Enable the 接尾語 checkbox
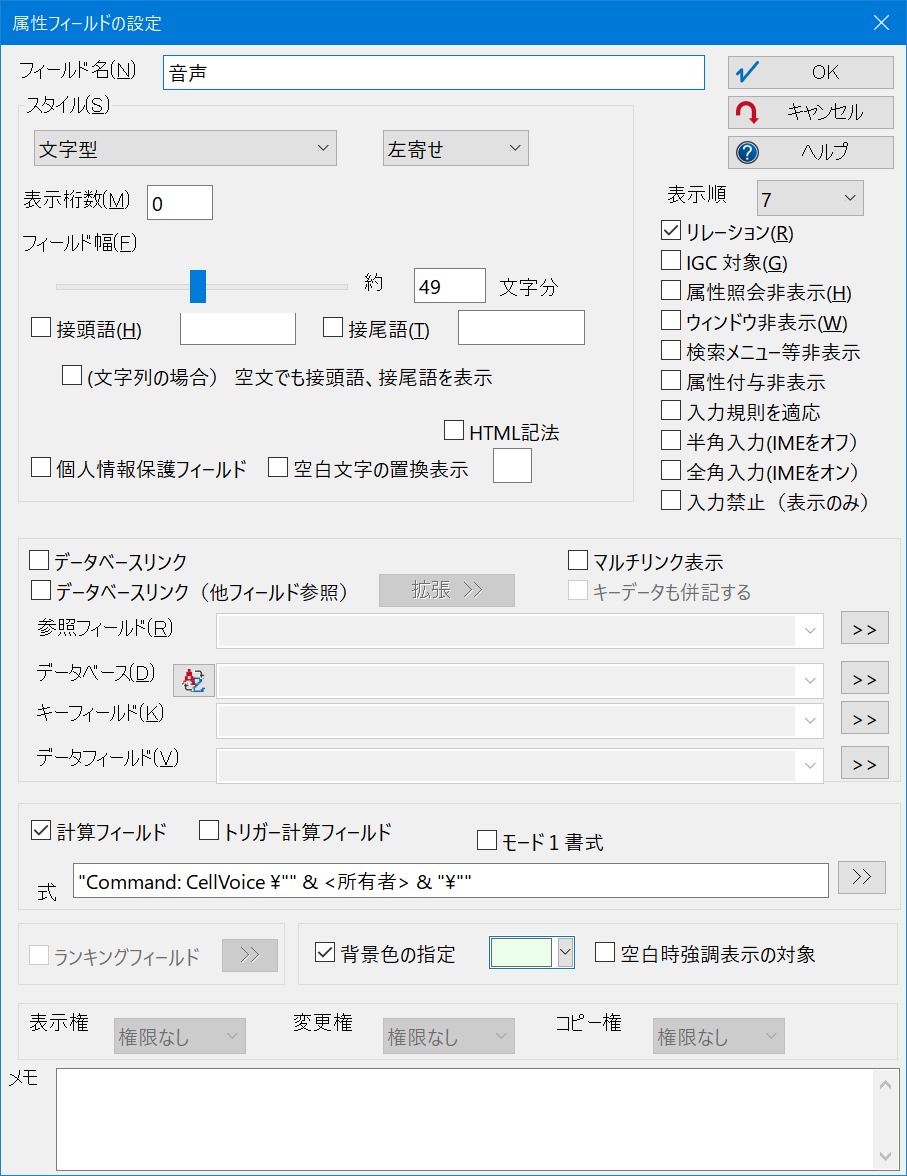Image resolution: width=907 pixels, height=1176 pixels. coord(332,328)
